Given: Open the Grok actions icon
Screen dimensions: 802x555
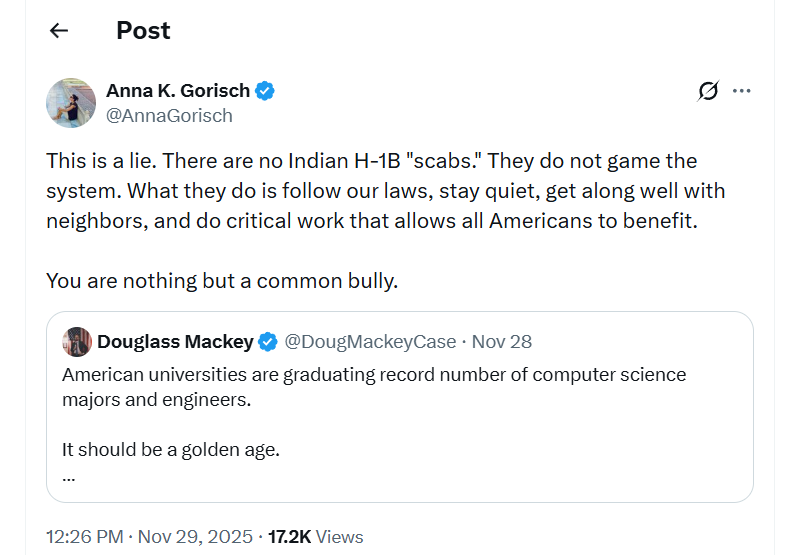Looking at the screenshot, I should pyautogui.click(x=708, y=91).
